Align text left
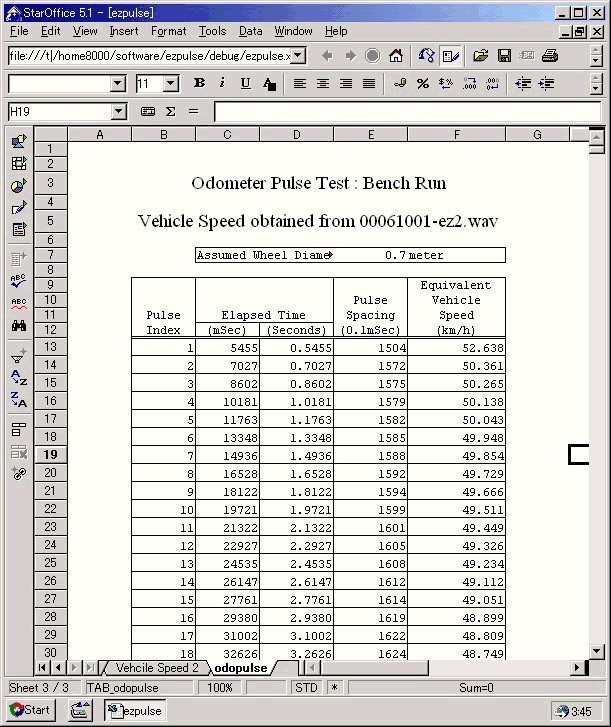This screenshot has width=611, height=727. 299,83
